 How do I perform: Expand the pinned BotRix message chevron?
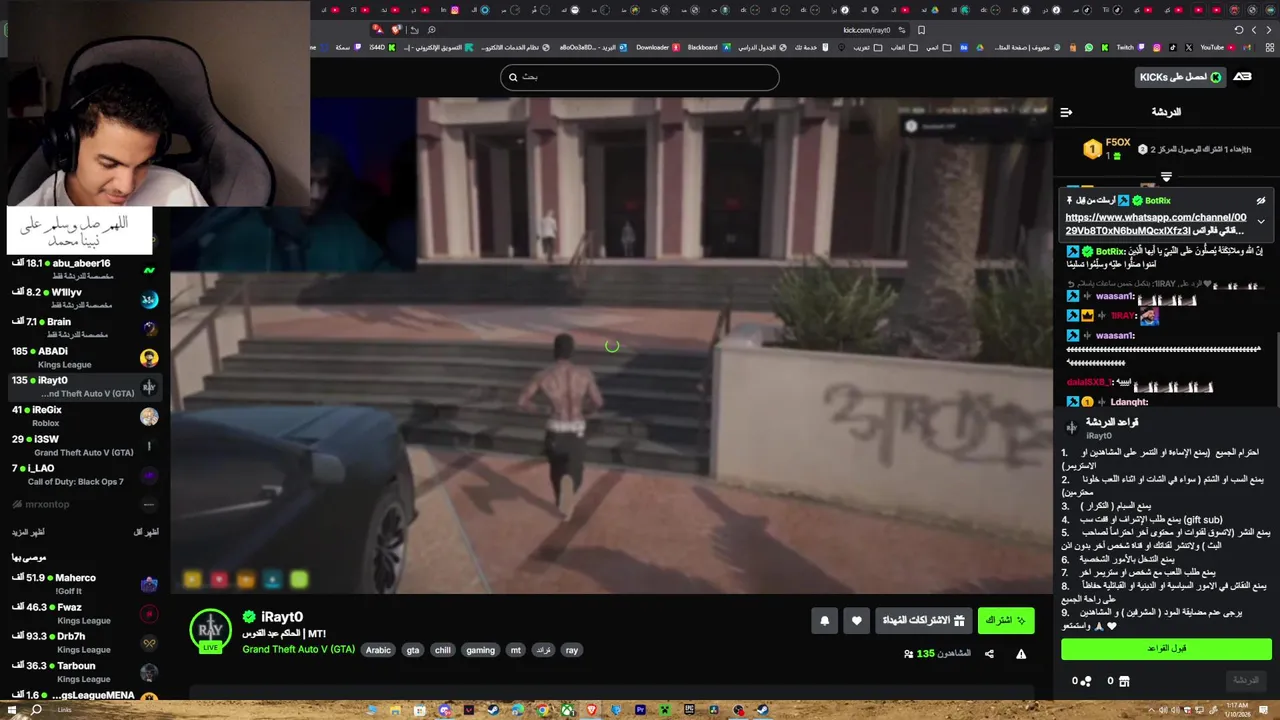click(1261, 221)
